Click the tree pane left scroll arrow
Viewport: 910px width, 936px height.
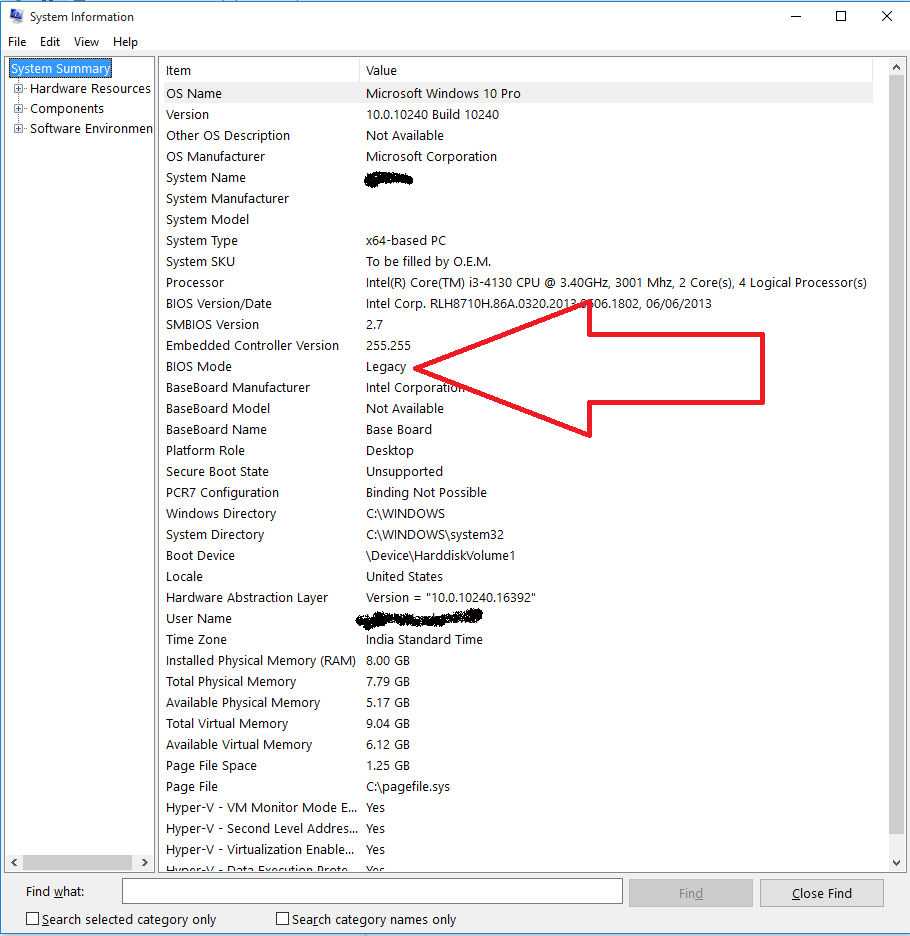(x=14, y=863)
